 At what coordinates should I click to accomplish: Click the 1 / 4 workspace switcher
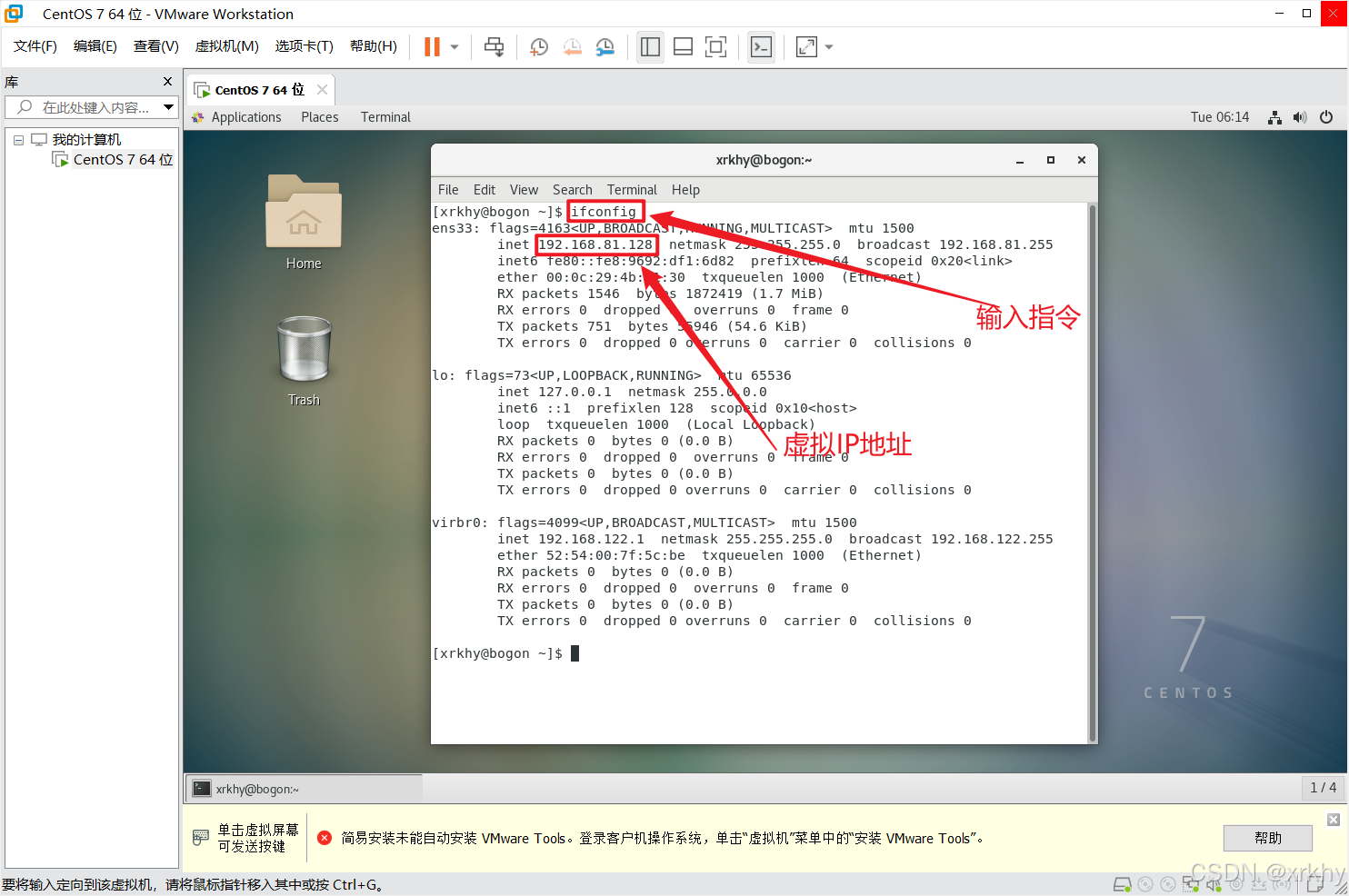coord(1323,788)
